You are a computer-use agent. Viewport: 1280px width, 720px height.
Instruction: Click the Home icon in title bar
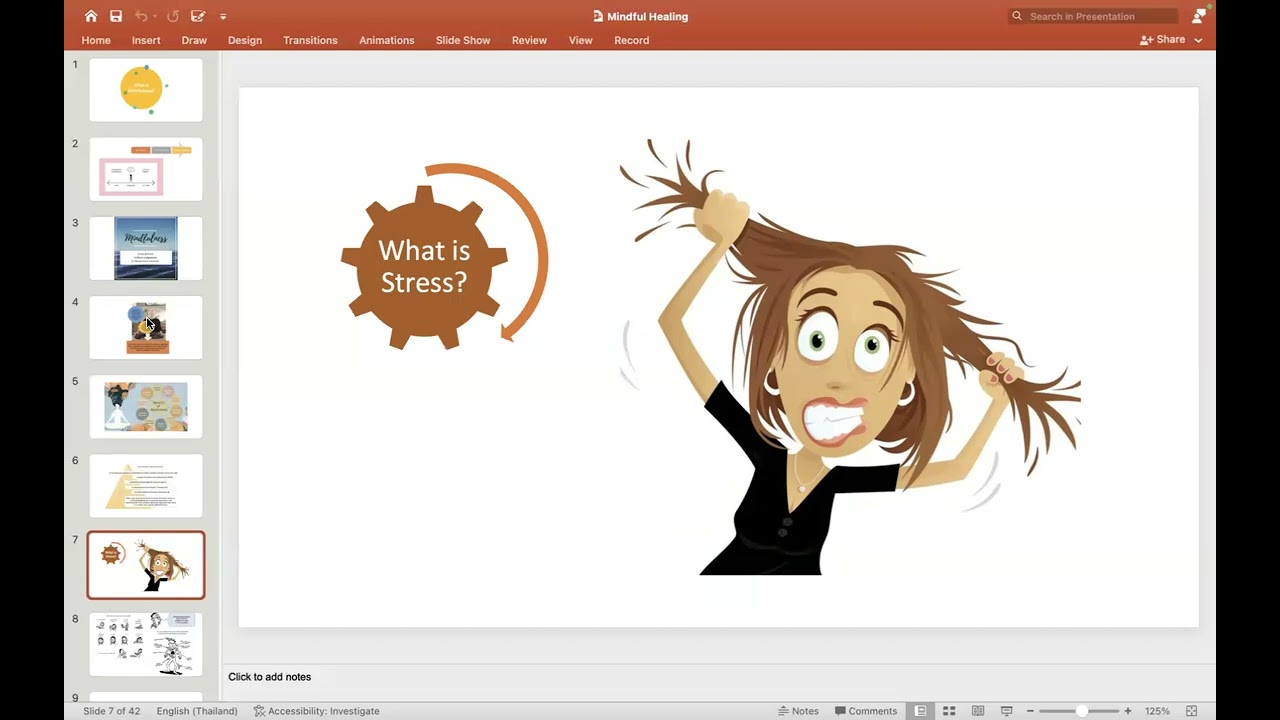point(91,16)
